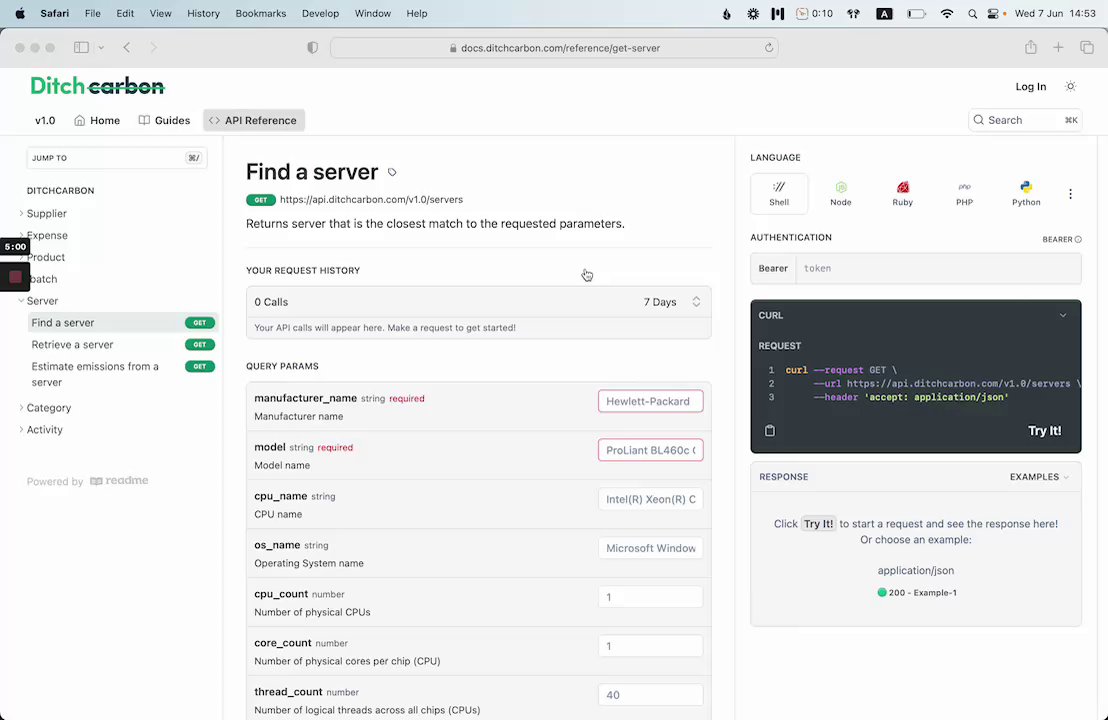Click the privacy shield icon in Safari
1108x720 pixels.
(x=312, y=47)
